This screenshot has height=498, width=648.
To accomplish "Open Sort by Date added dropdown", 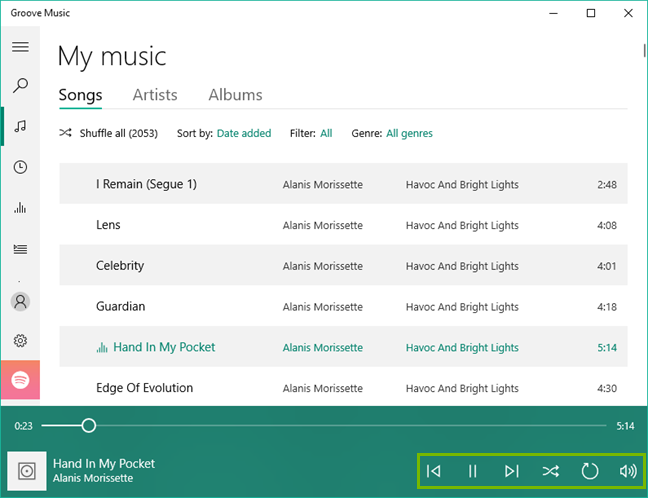I will click(x=244, y=133).
